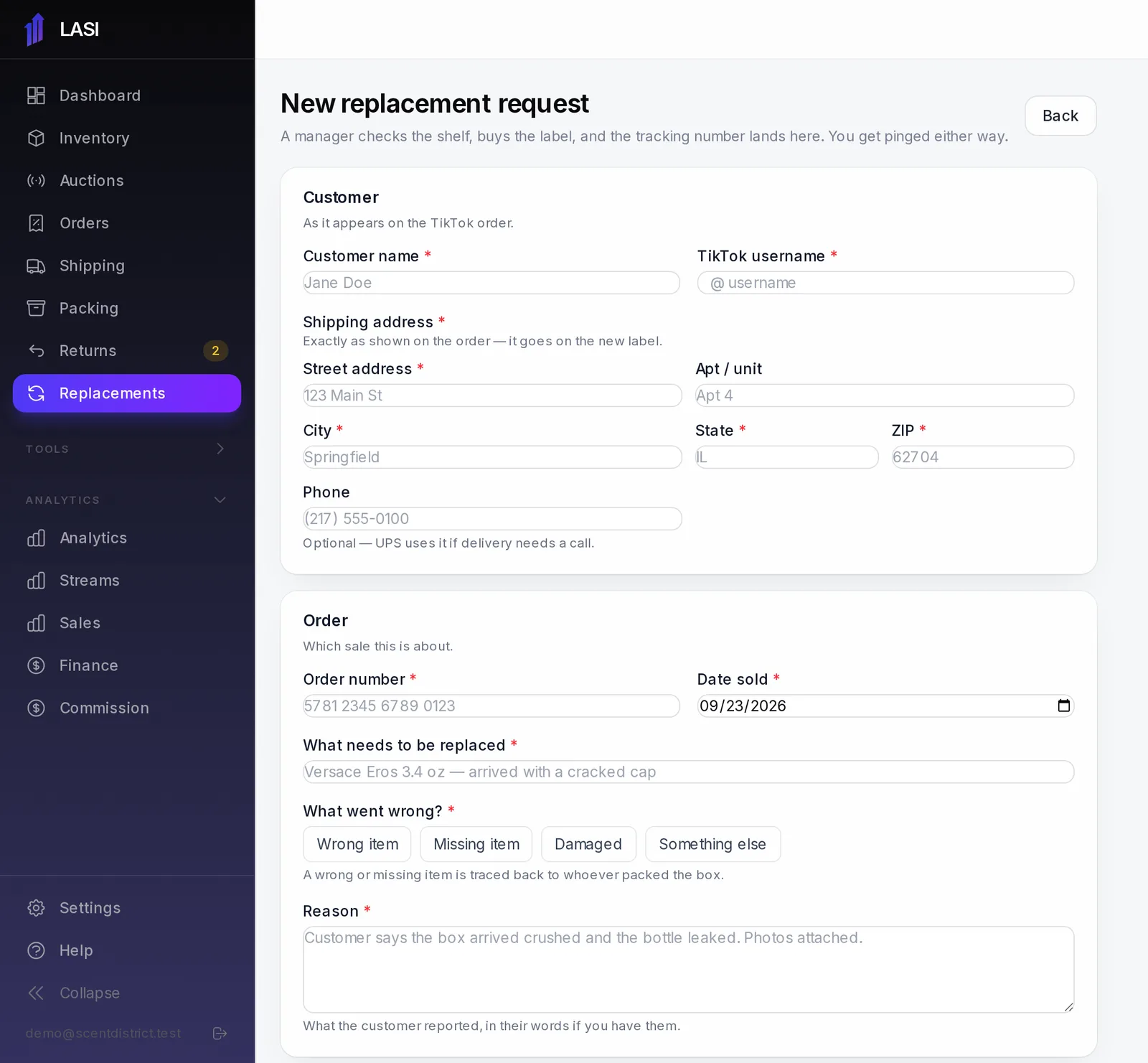Screen dimensions: 1148x1063
Task: Click into the Apt / unit field
Action: (885, 395)
